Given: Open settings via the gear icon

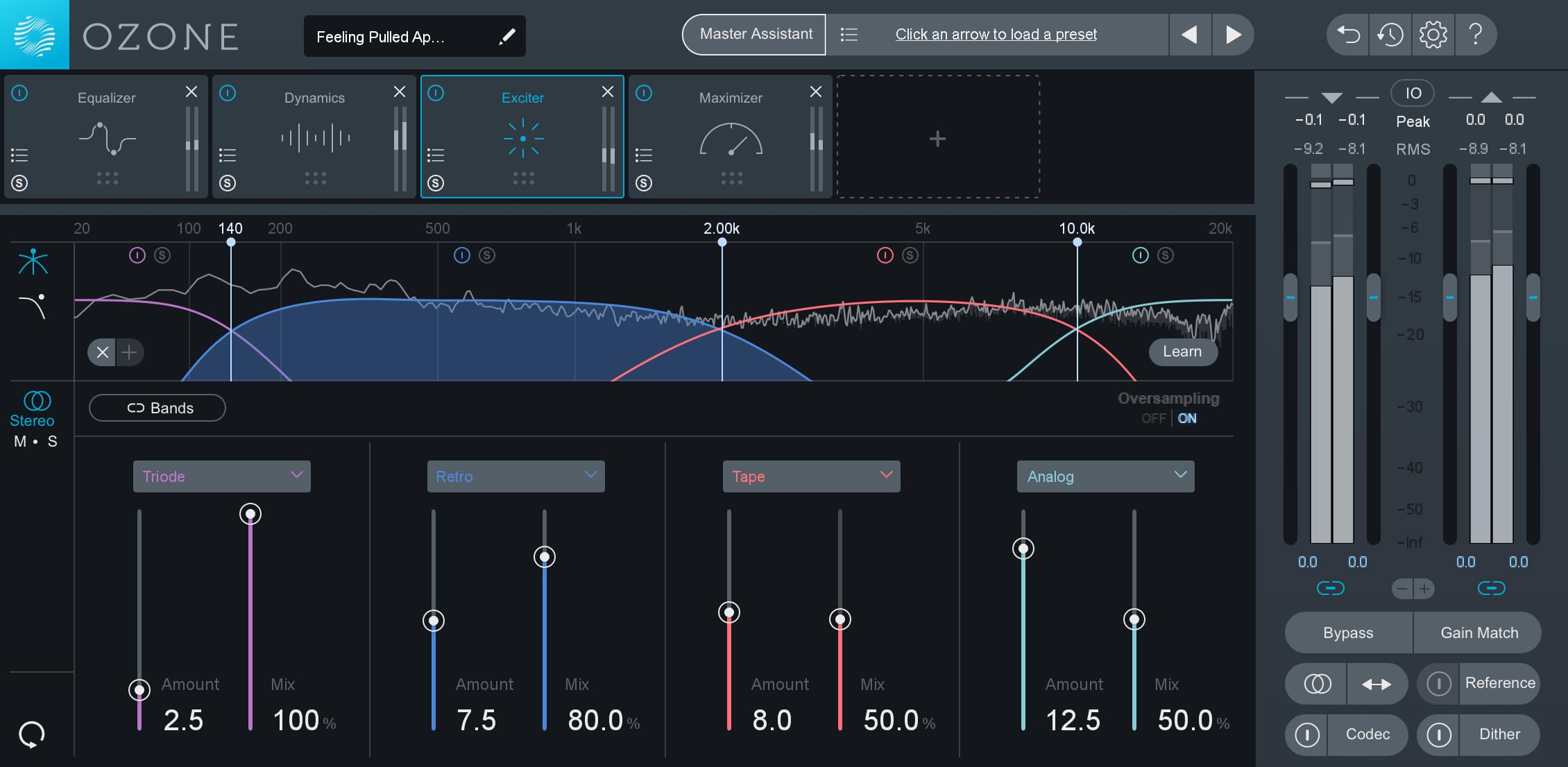Looking at the screenshot, I should pyautogui.click(x=1433, y=35).
